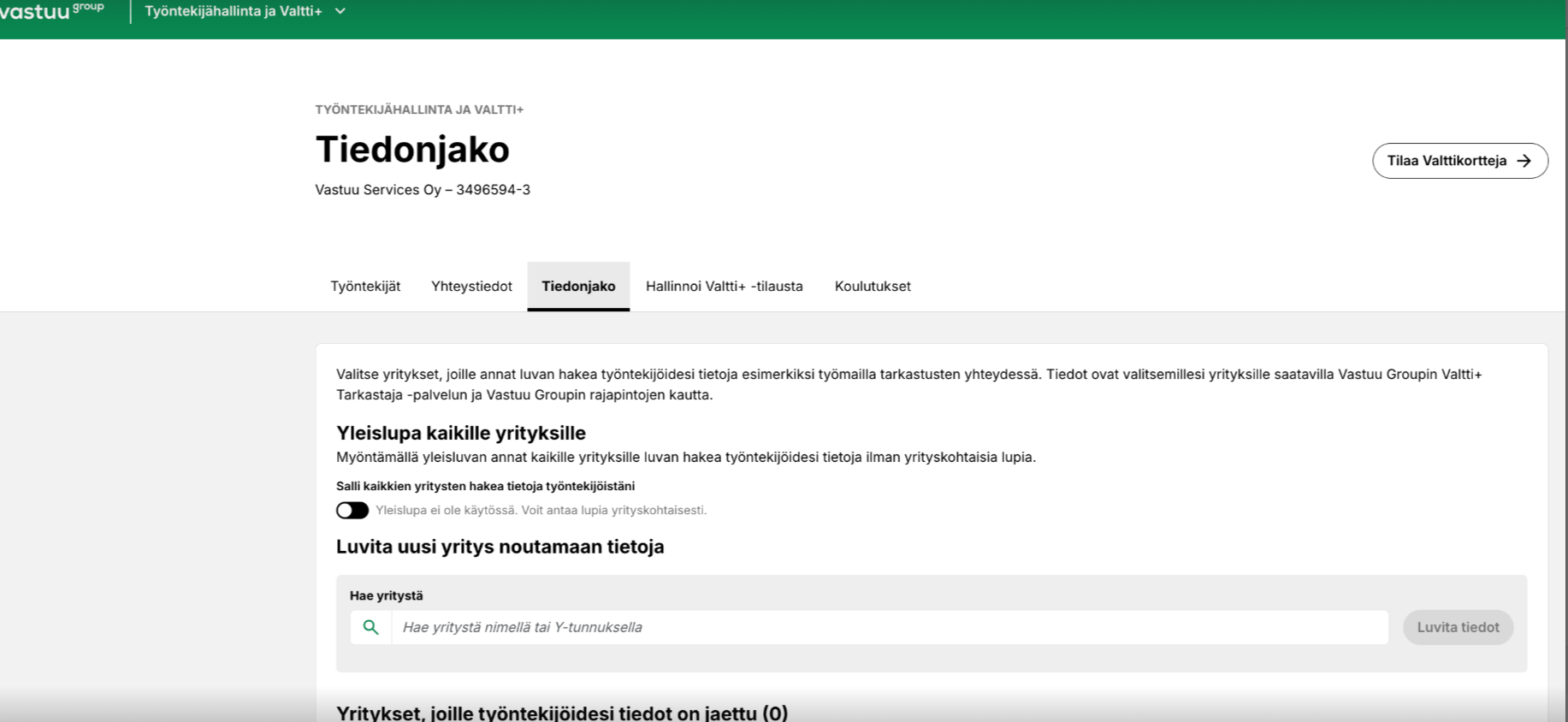This screenshot has height=722, width=1568.
Task: Open the Yhteystiedot tab
Action: point(471,287)
